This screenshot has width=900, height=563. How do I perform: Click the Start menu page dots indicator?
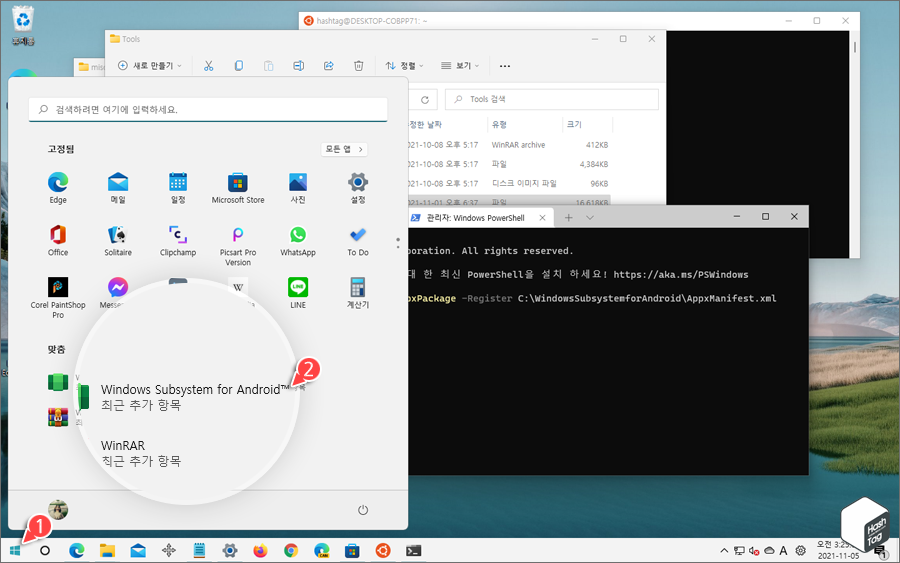398,243
